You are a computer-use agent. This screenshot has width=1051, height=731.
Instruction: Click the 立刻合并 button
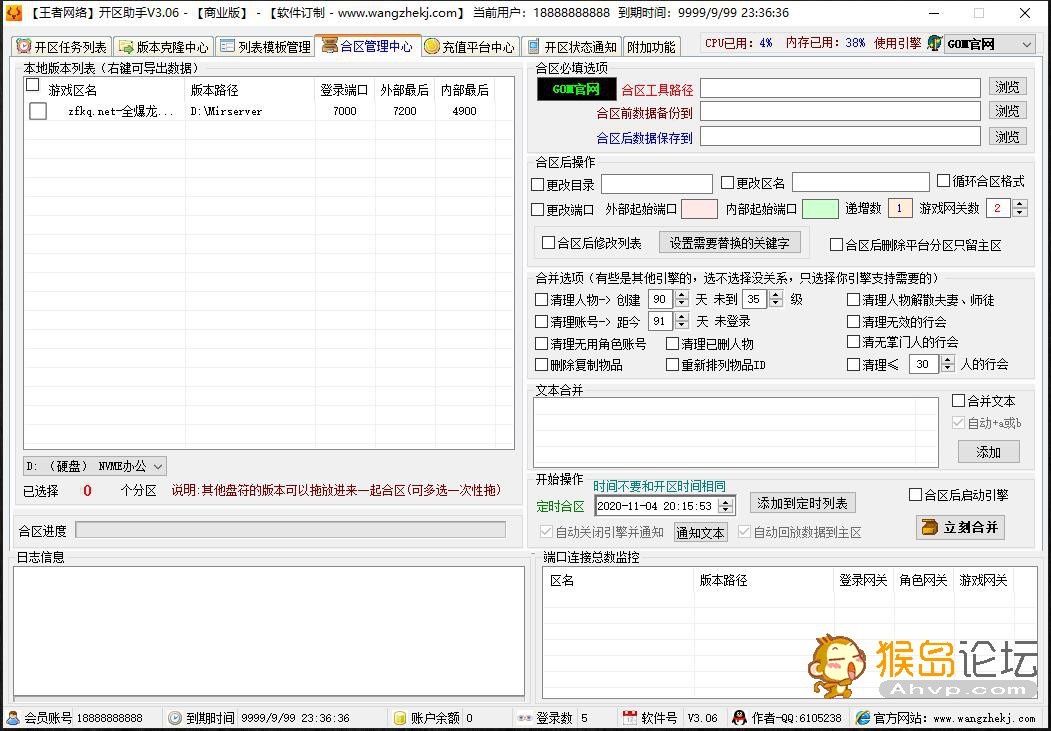tap(961, 527)
